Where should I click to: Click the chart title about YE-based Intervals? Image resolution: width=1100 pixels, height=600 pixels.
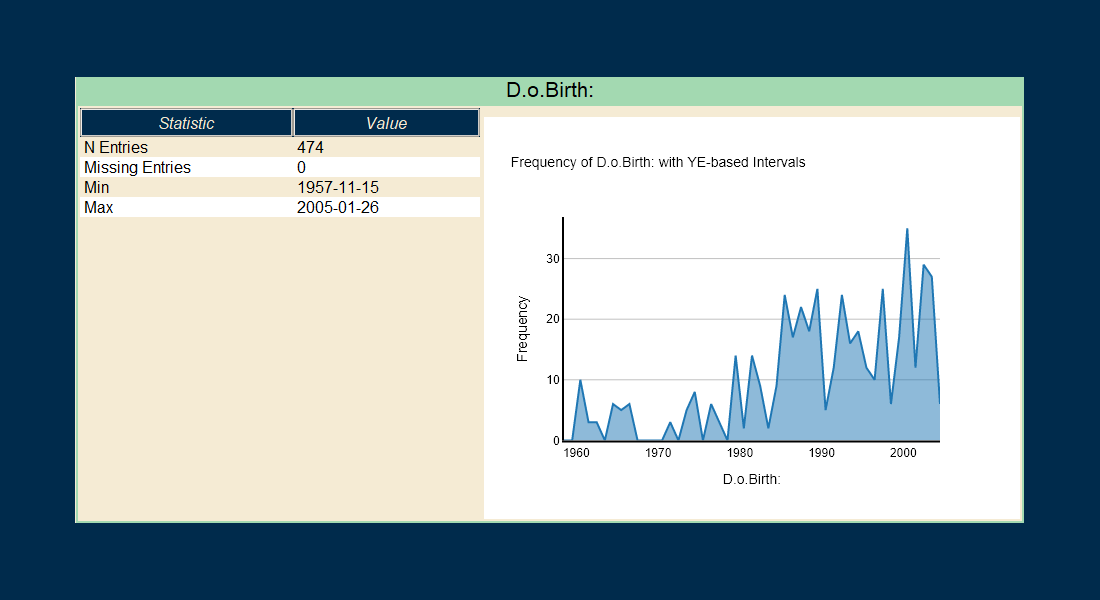pos(657,162)
